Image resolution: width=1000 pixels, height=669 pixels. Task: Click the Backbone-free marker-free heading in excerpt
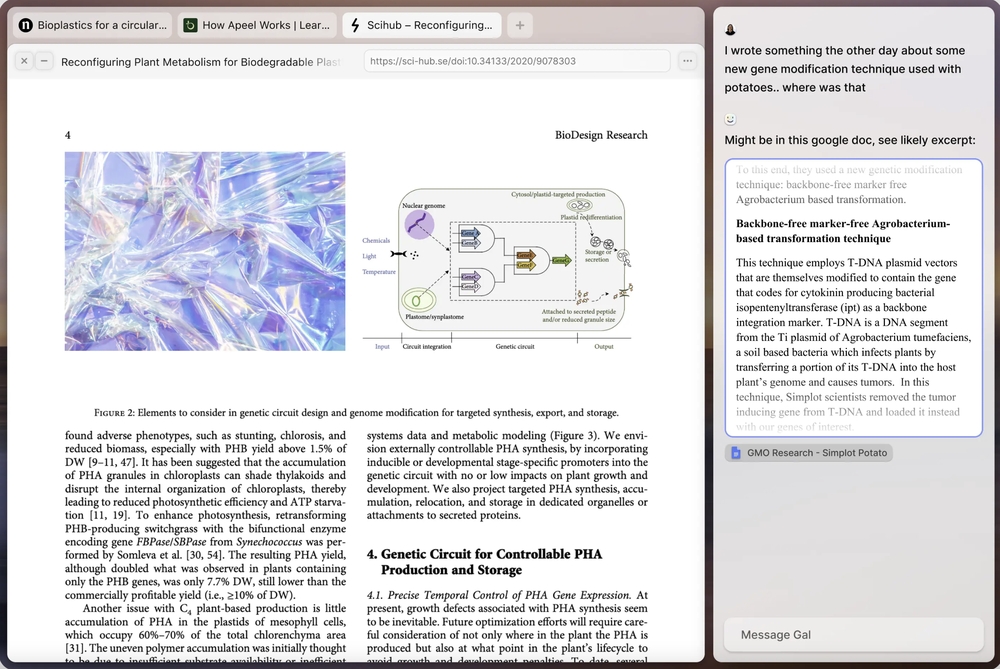pos(843,231)
